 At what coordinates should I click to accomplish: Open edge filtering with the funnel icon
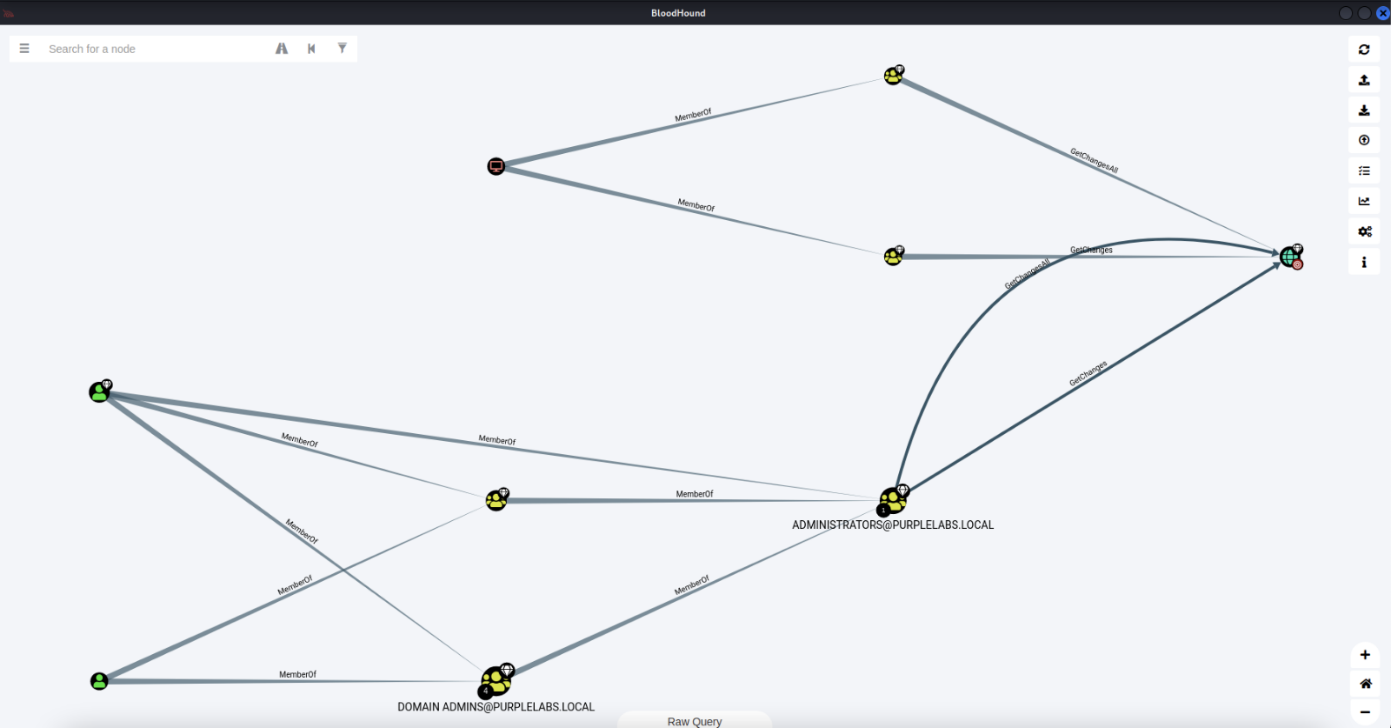[342, 48]
